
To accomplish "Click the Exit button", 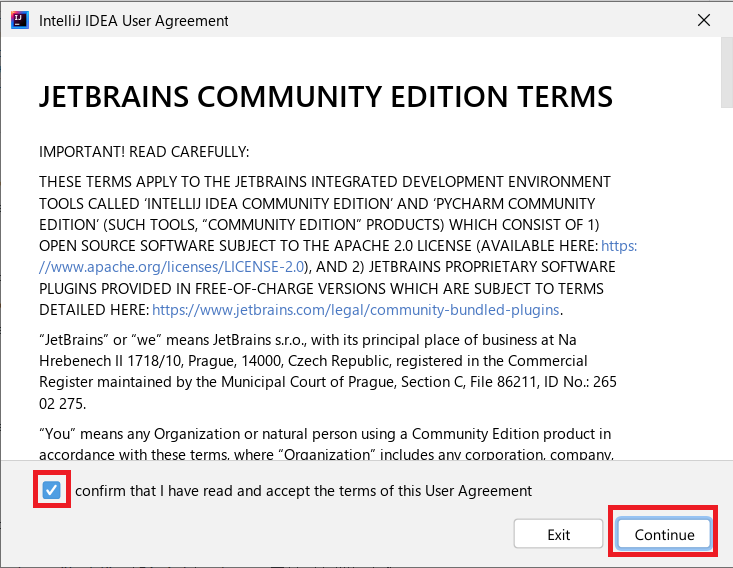I will coord(558,533).
